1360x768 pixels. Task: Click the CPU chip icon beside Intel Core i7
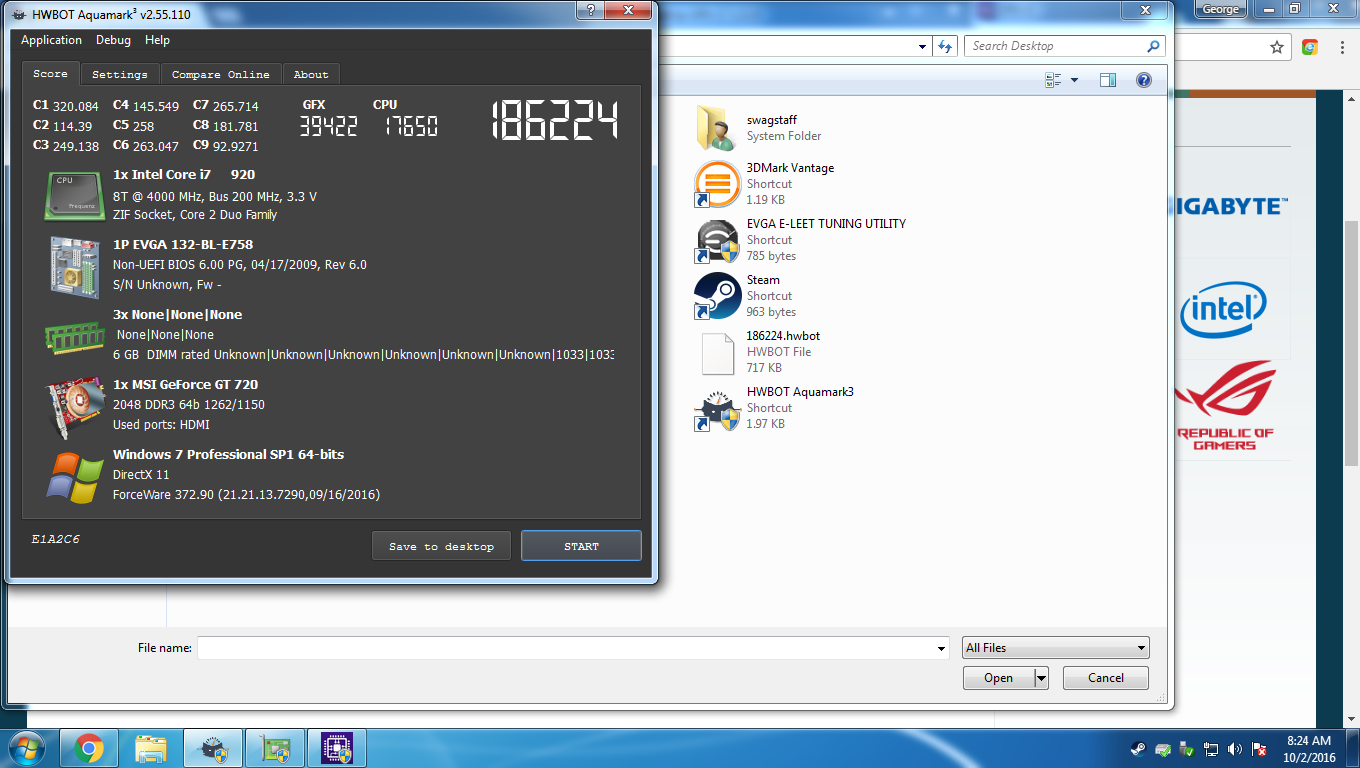(x=76, y=195)
